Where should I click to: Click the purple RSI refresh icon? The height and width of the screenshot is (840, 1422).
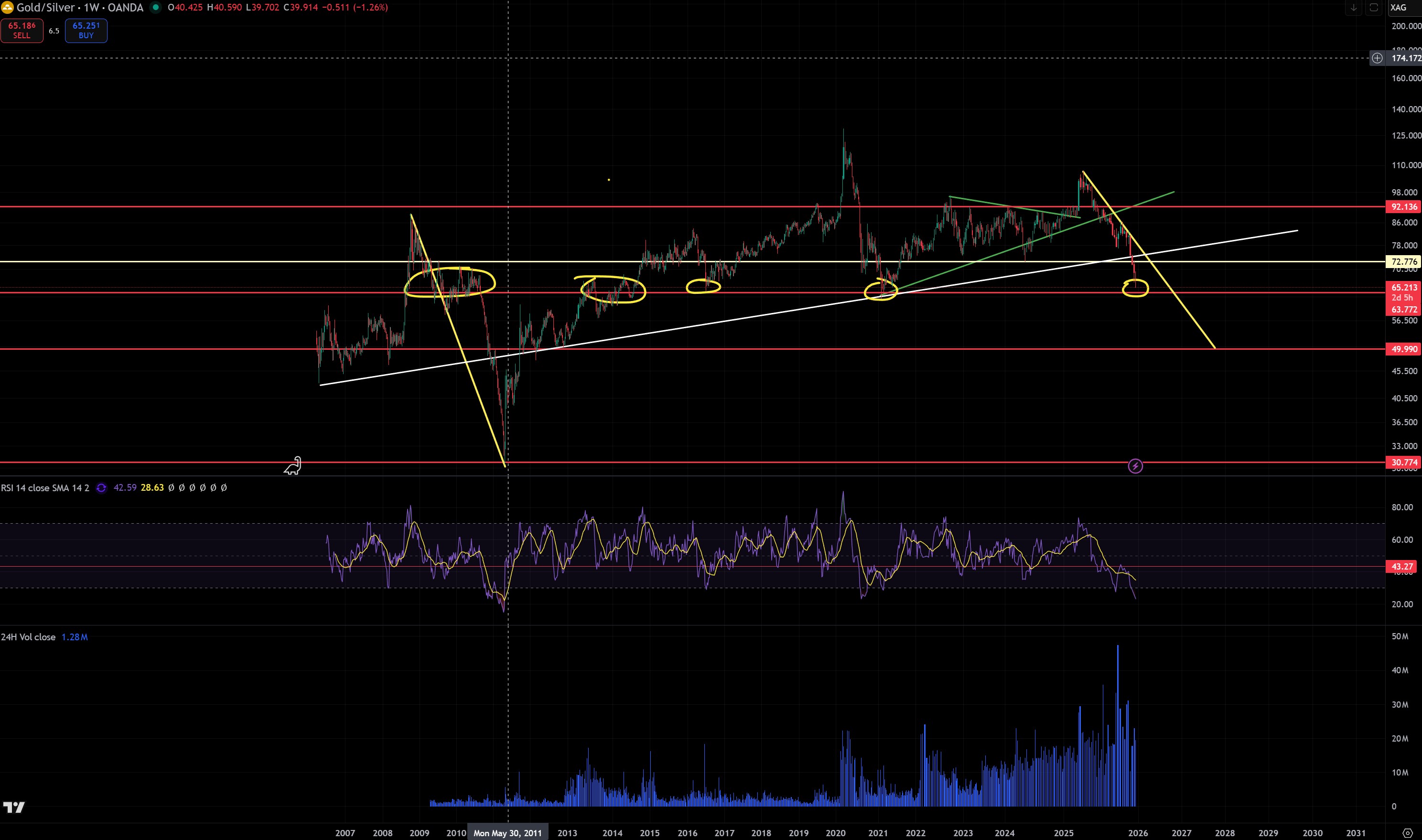[101, 488]
